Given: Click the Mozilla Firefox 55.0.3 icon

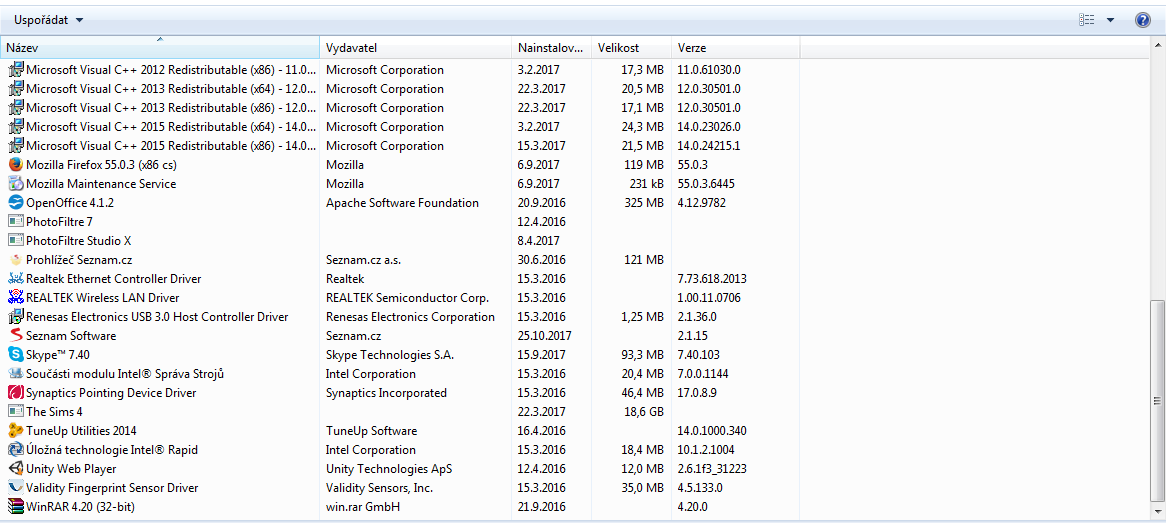Looking at the screenshot, I should tap(15, 165).
